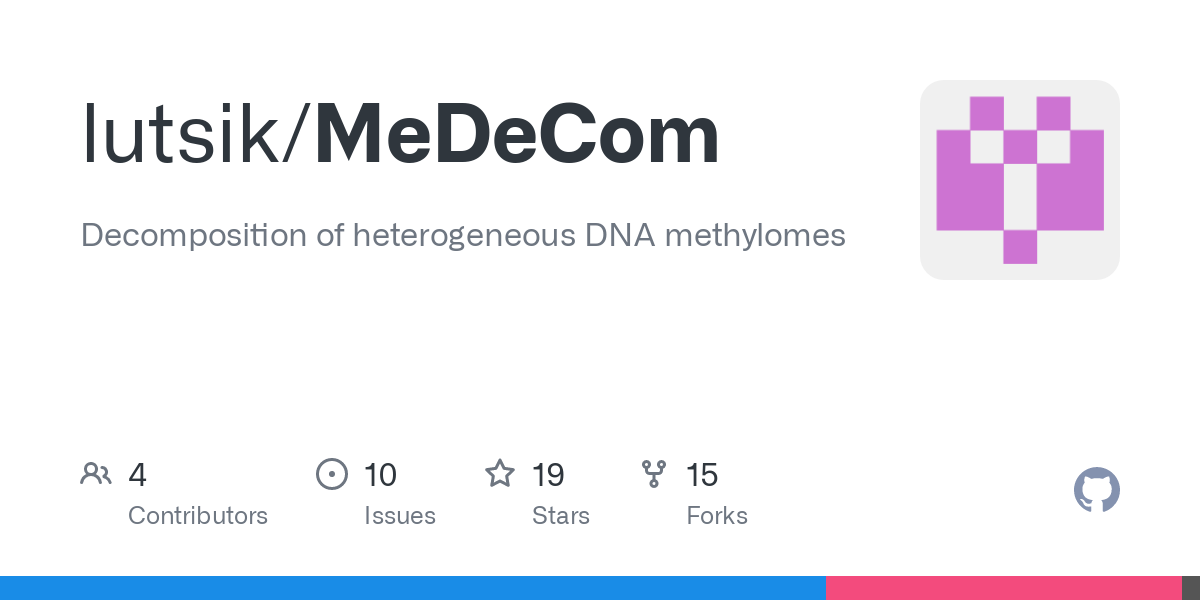Image resolution: width=1200 pixels, height=600 pixels.
Task: Open the lutsik owner name in title
Action: [181, 135]
